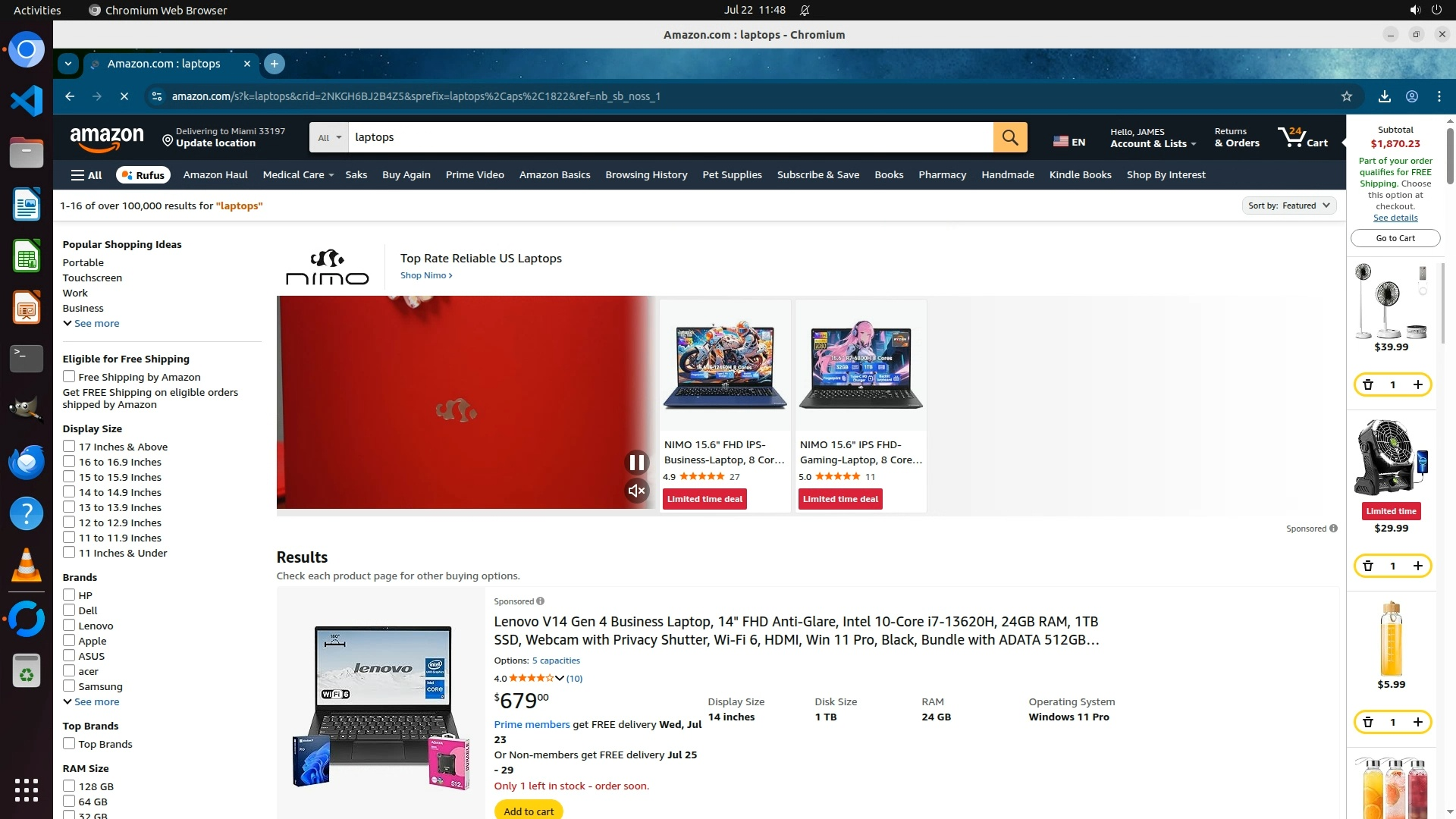This screenshot has width=1456, height=819.
Task: Open the shopping cart icon
Action: click(x=1302, y=137)
